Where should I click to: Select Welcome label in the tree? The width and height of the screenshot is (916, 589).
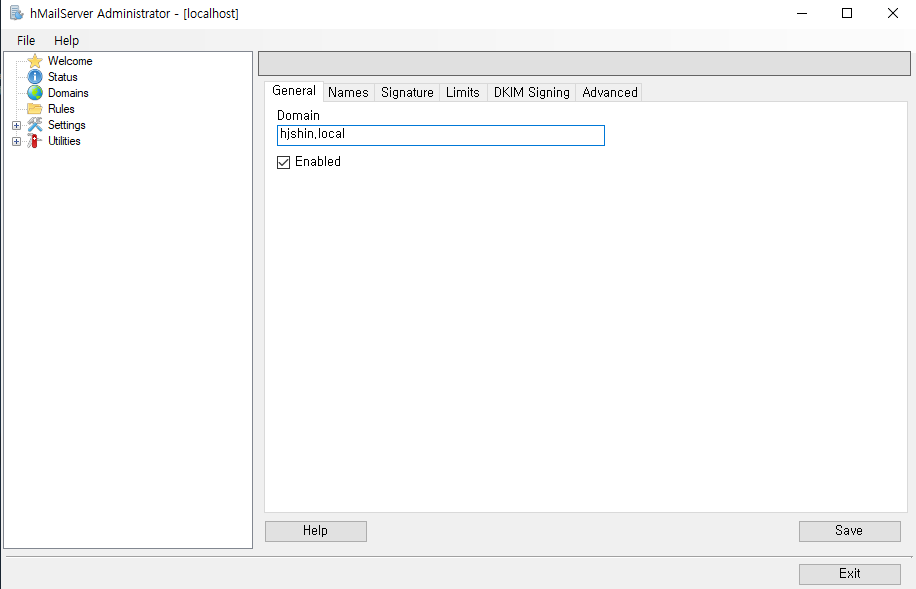(70, 61)
